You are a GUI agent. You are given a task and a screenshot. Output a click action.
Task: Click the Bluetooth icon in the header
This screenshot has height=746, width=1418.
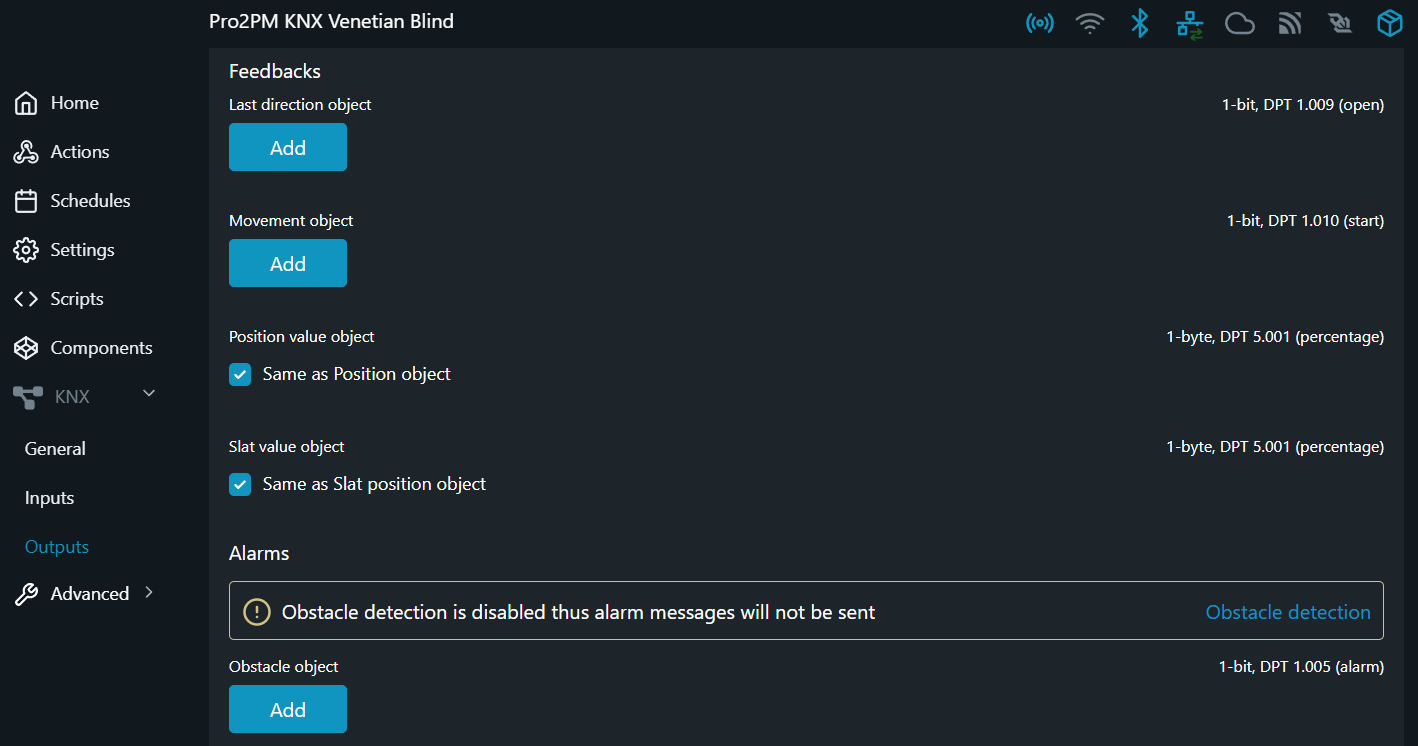pyautogui.click(x=1140, y=23)
